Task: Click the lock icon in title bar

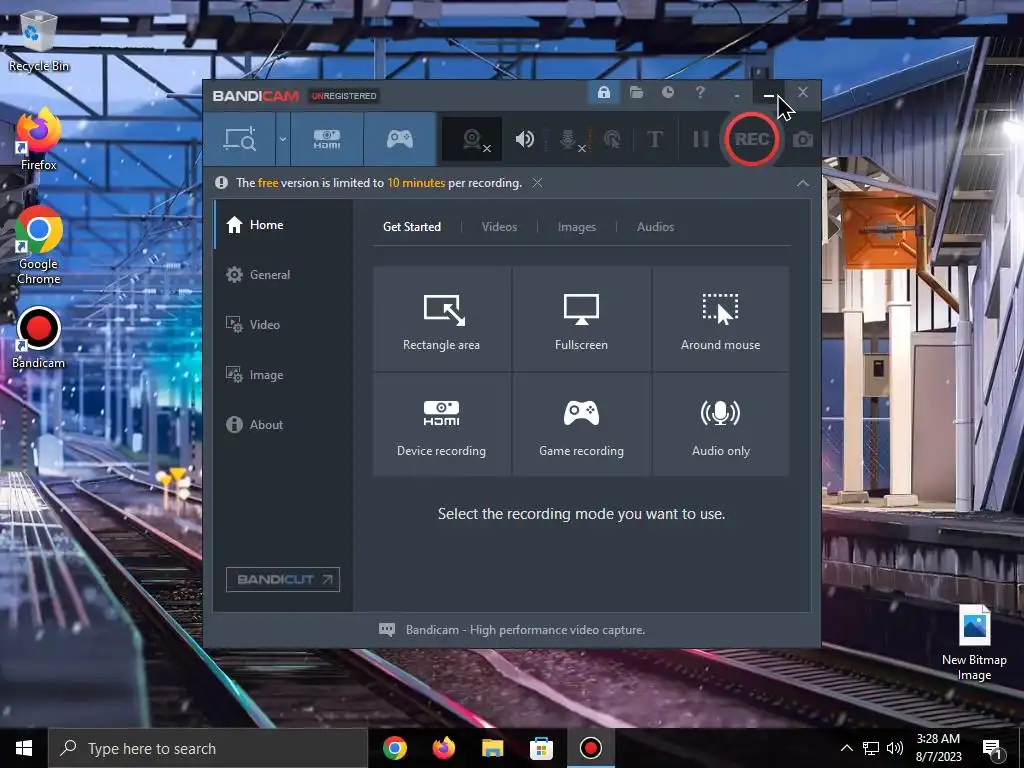Action: pos(603,92)
